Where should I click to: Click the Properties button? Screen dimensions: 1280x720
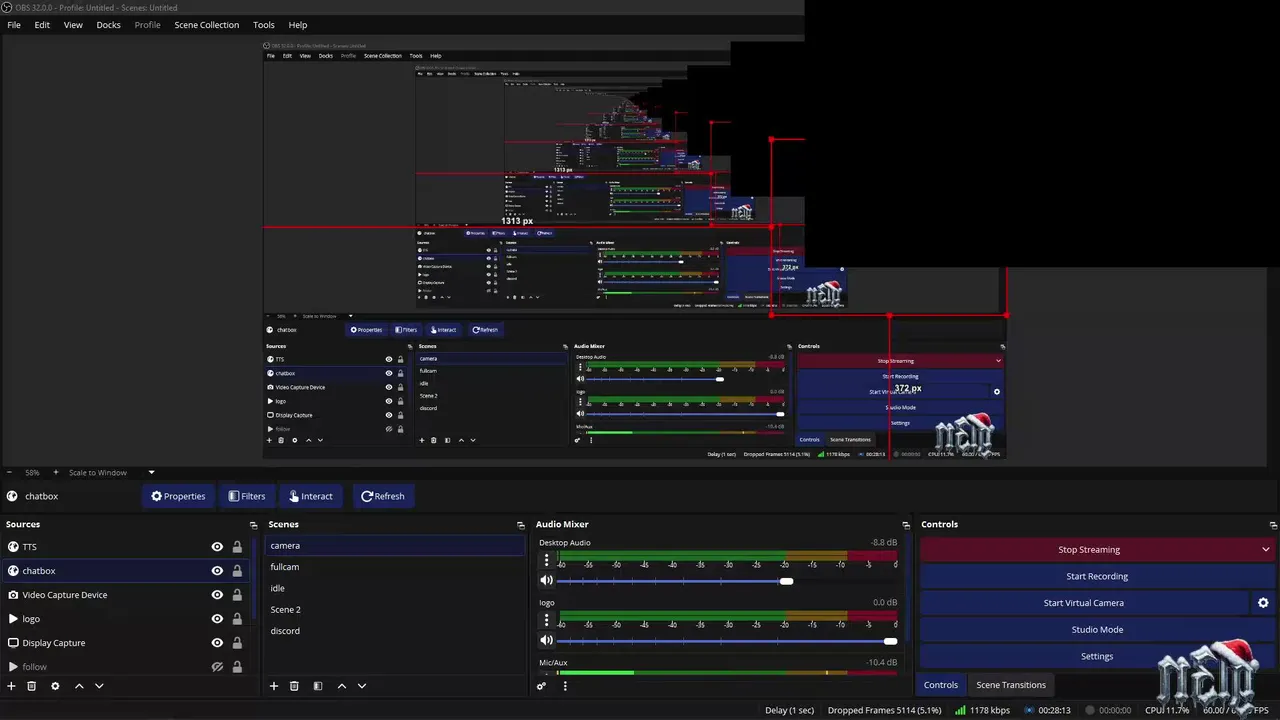(x=178, y=496)
